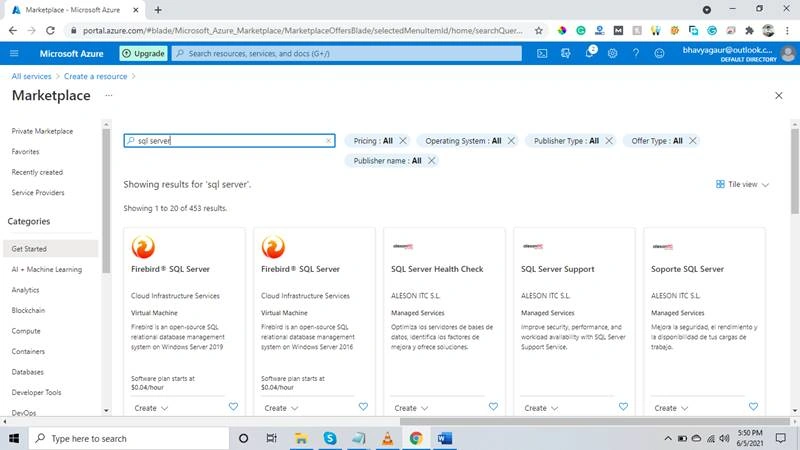The width and height of the screenshot is (800, 450).
Task: Open Private Marketplace in the sidebar
Action: [x=42, y=131]
